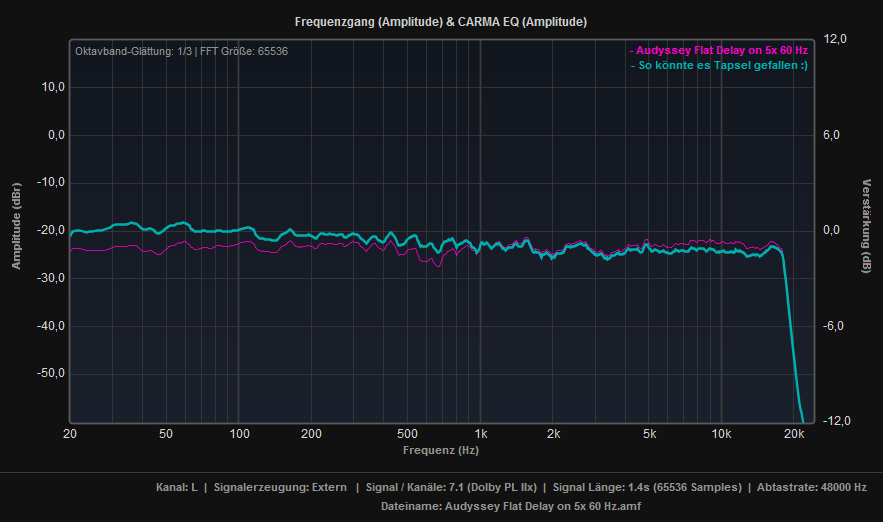The height and width of the screenshot is (522, 883).
Task: Click the 20k frequency tick label
Action: pos(793,435)
